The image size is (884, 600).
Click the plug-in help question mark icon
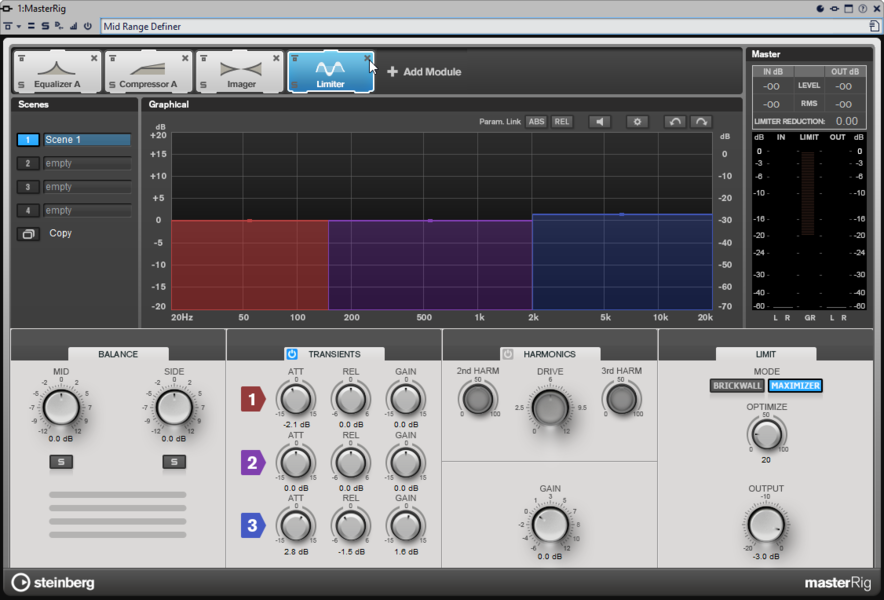pyautogui.click(x=863, y=8)
